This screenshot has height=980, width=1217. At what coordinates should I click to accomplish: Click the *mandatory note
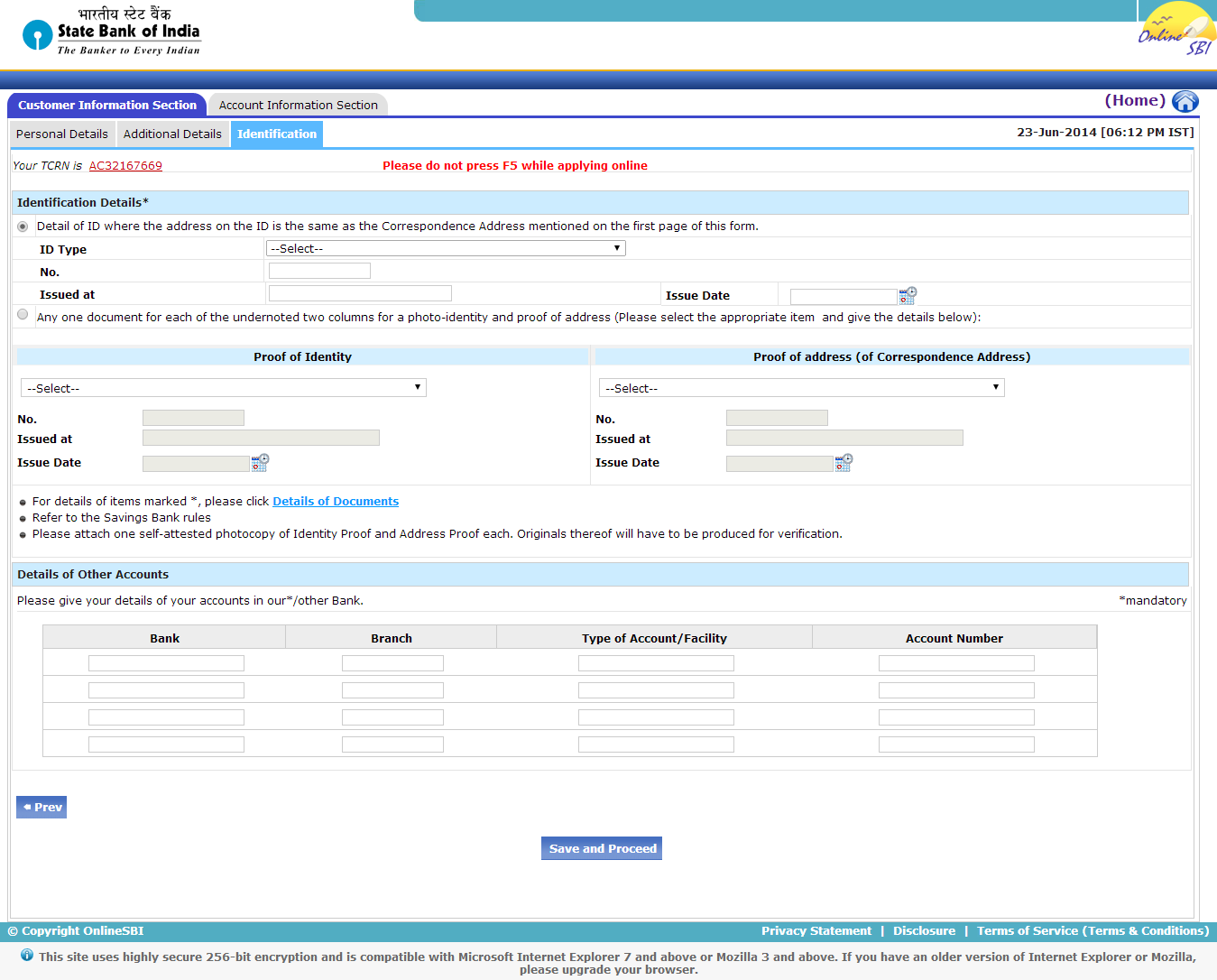(1153, 600)
